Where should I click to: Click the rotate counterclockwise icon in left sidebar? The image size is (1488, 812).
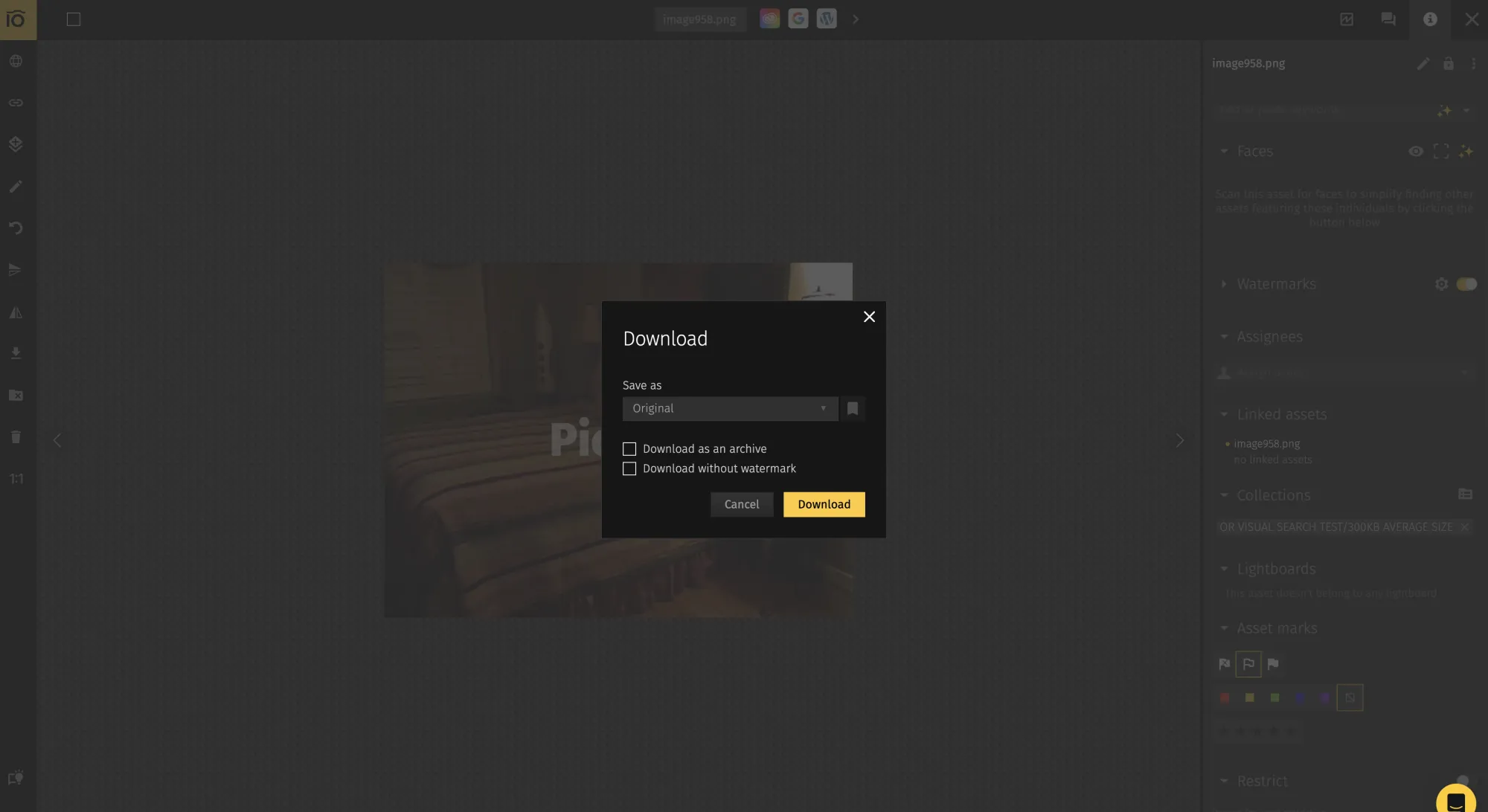[16, 228]
